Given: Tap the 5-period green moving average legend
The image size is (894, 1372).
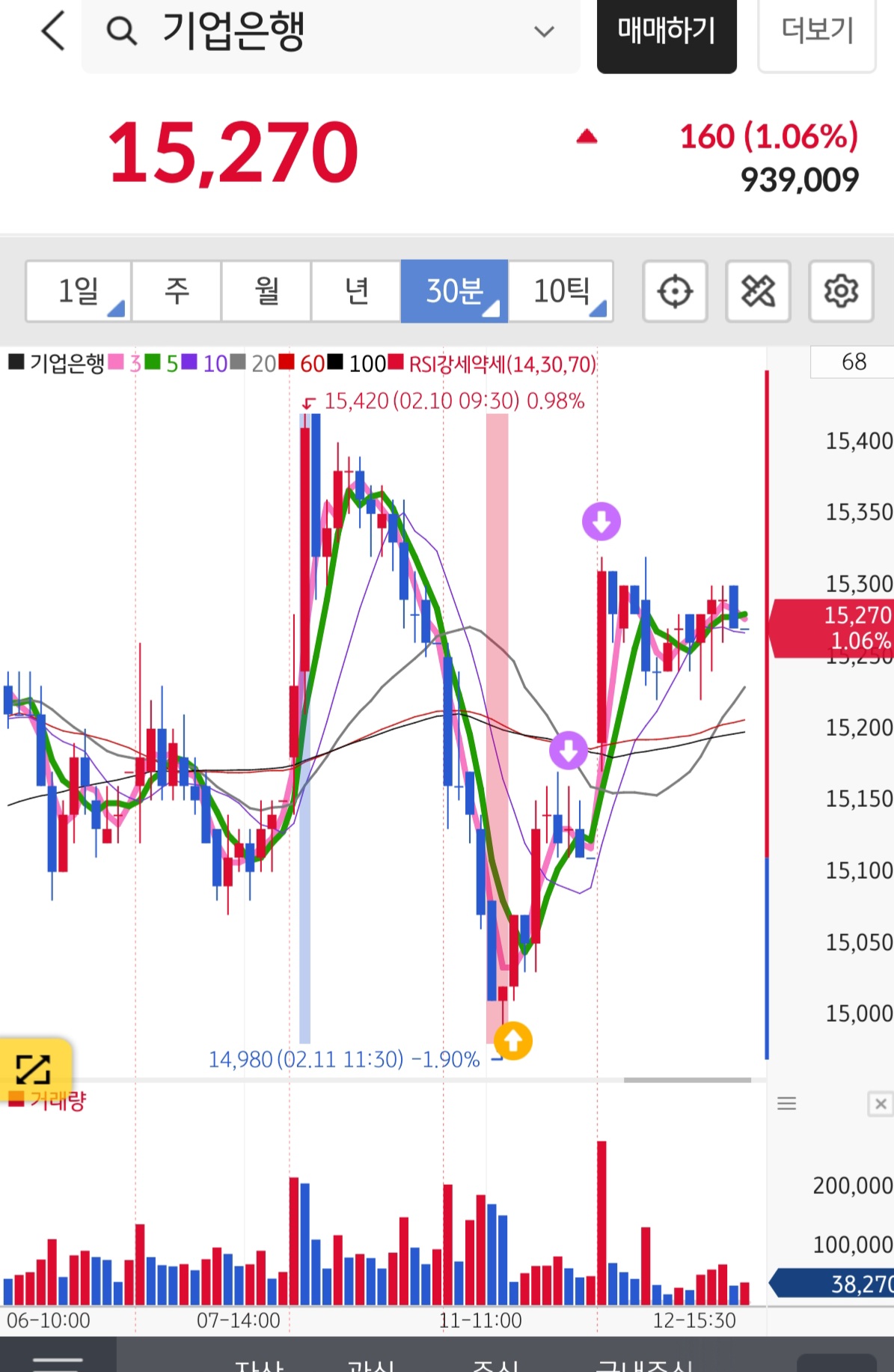Looking at the screenshot, I should point(161,364).
